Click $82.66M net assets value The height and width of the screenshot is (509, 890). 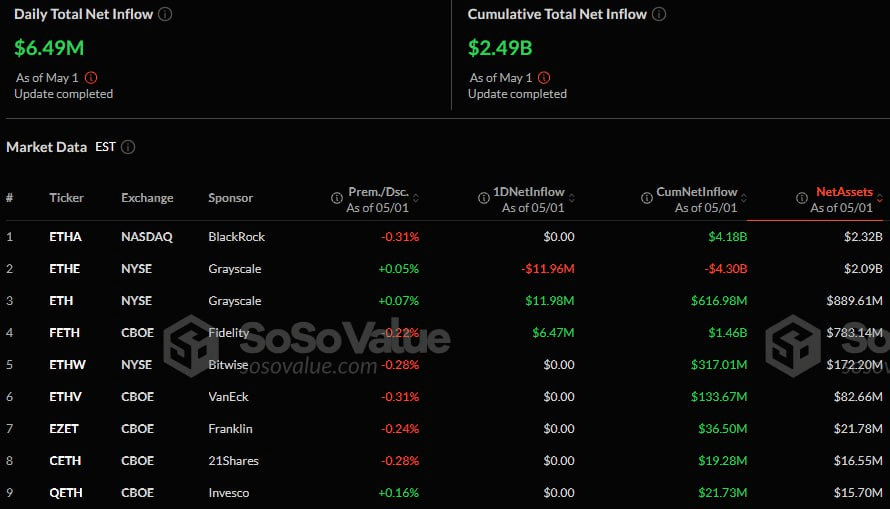tap(858, 397)
